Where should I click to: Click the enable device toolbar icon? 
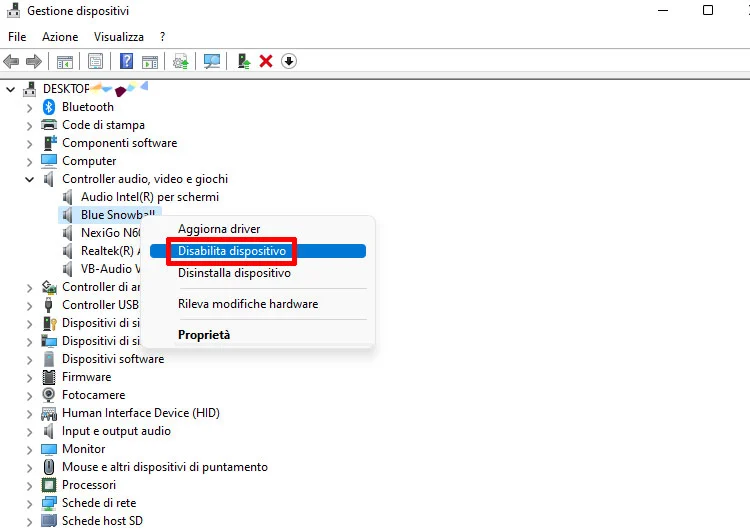(243, 61)
